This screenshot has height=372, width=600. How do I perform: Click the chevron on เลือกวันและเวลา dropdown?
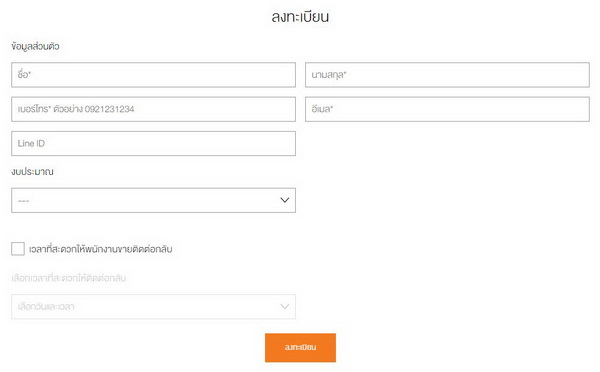[x=284, y=307]
